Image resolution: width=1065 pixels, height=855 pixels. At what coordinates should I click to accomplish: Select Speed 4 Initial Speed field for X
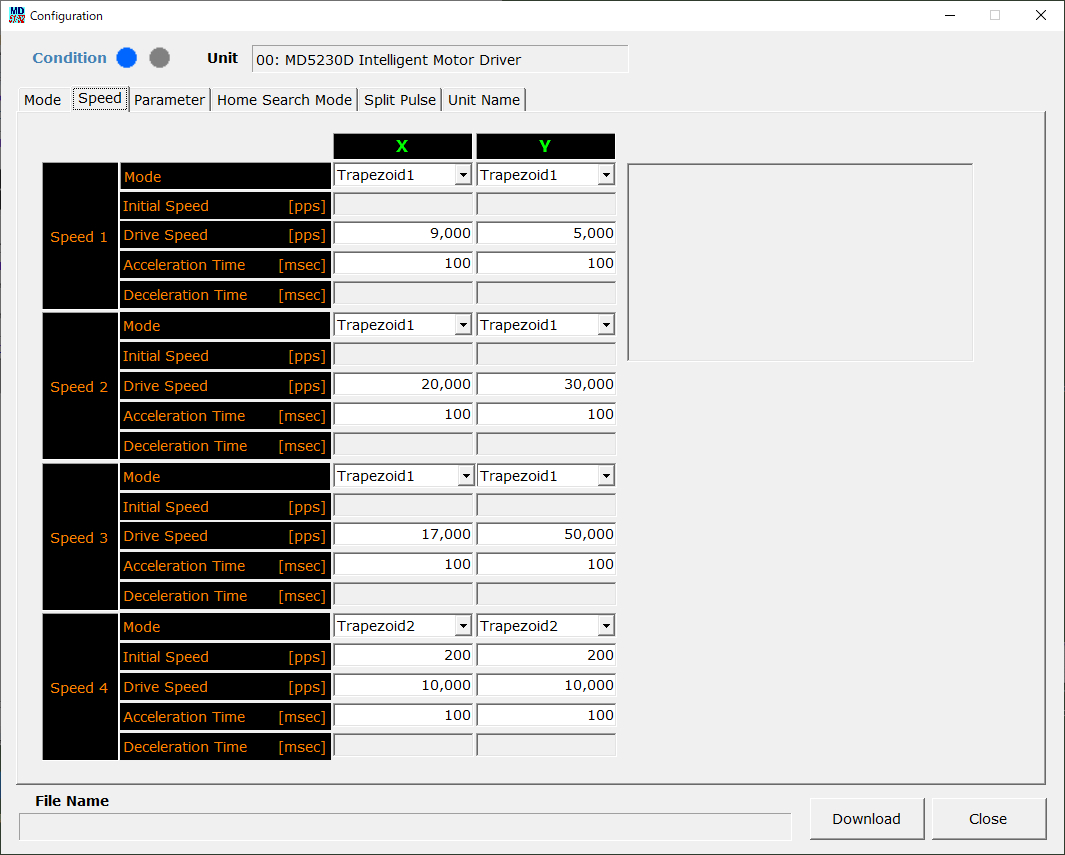[402, 656]
